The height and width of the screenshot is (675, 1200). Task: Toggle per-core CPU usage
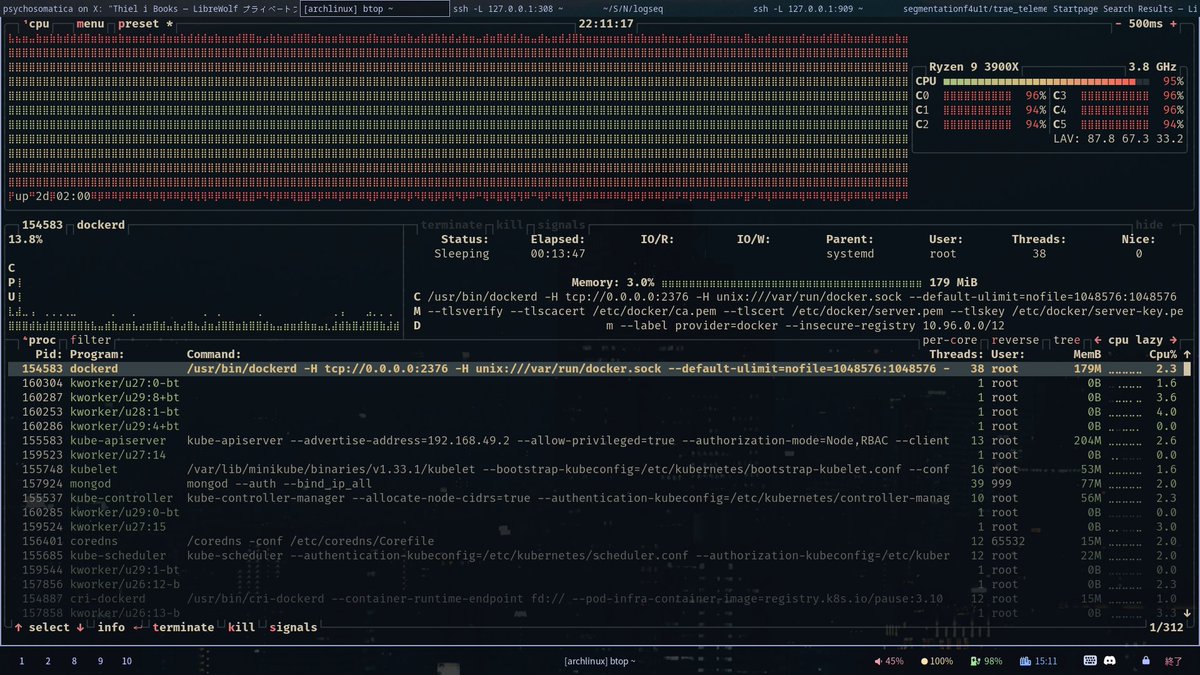(949, 340)
